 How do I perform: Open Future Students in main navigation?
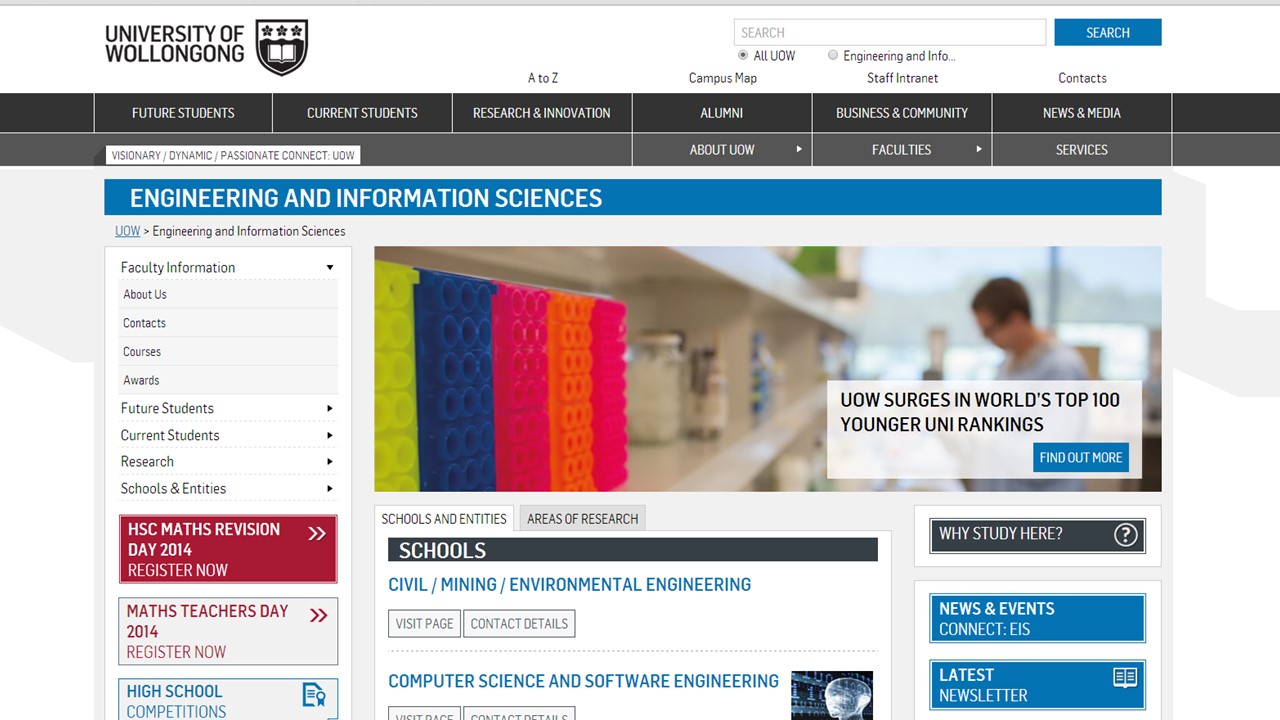click(x=183, y=113)
